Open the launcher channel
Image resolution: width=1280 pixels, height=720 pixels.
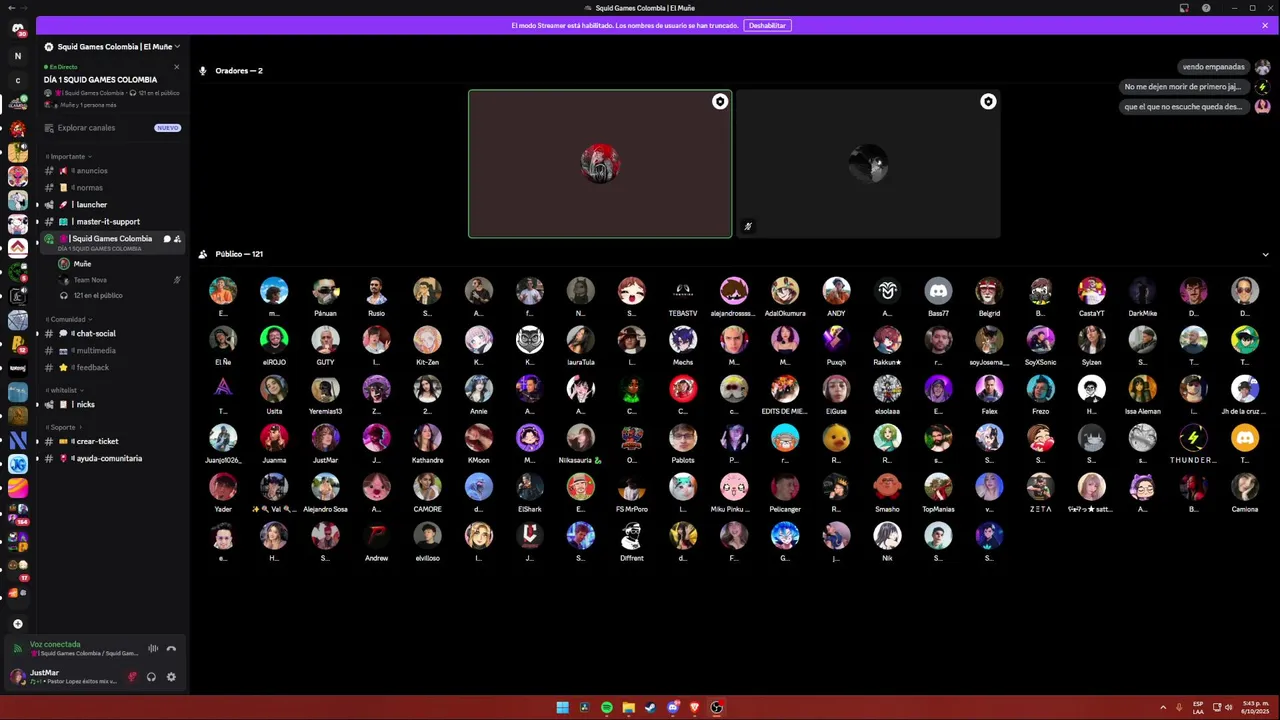coord(111,205)
